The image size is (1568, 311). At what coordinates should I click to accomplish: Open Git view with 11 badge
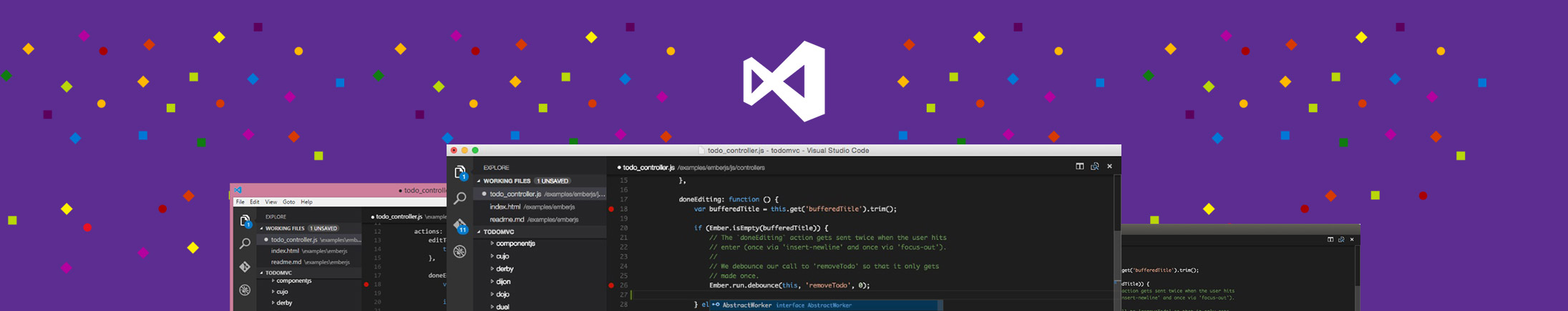460,225
